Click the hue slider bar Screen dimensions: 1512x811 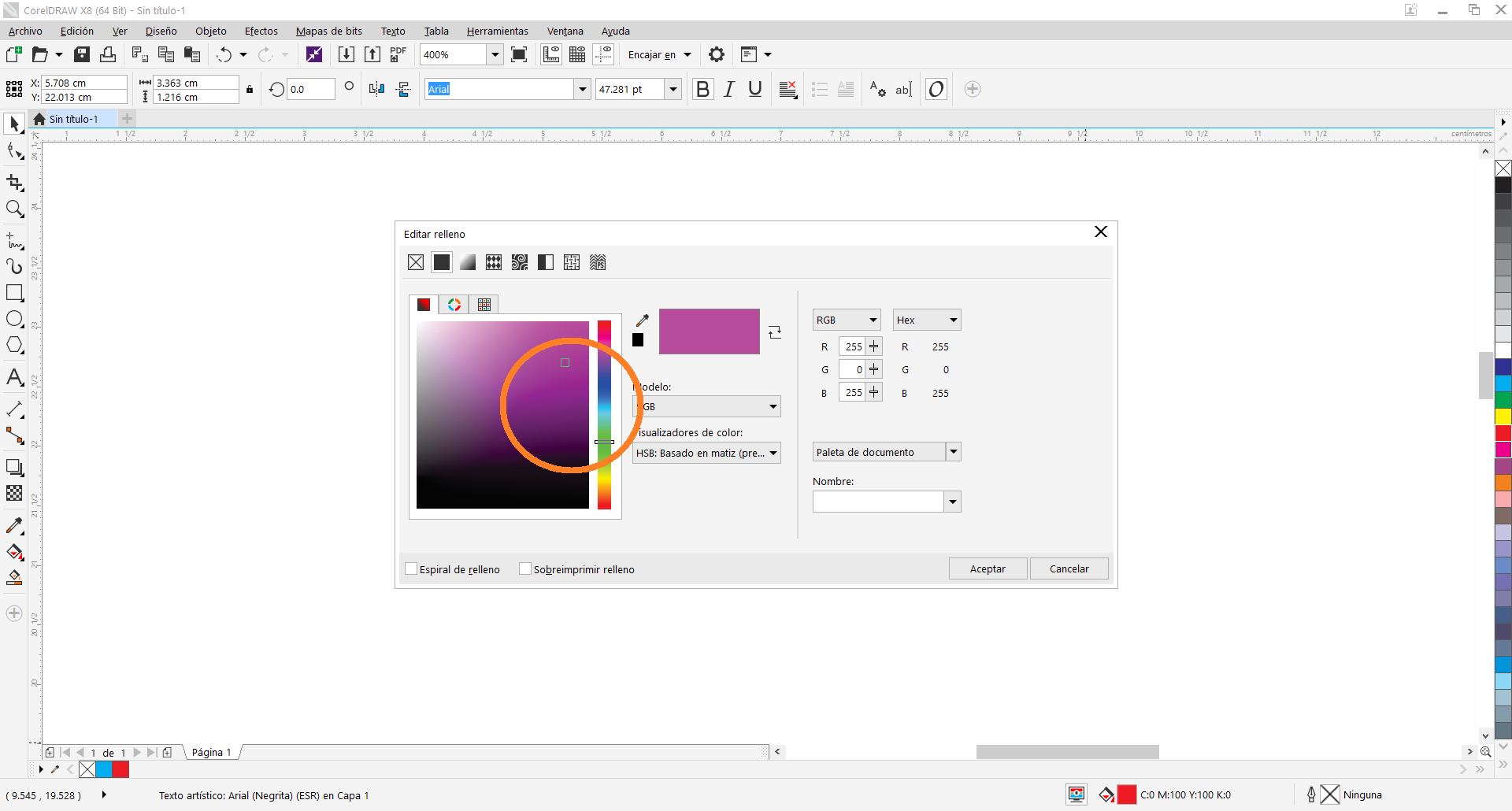[x=604, y=414]
